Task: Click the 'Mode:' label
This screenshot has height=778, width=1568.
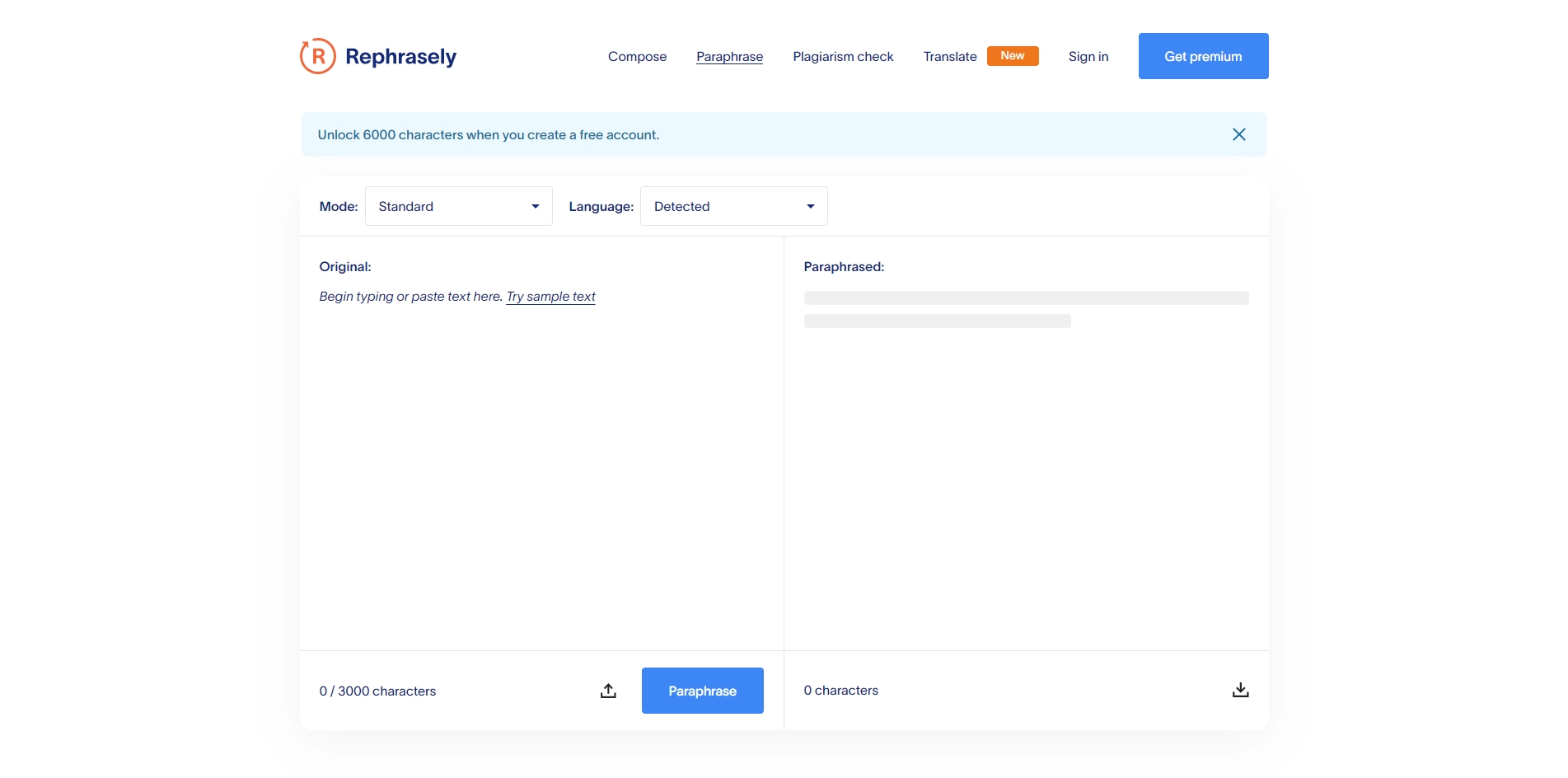Action: point(338,206)
